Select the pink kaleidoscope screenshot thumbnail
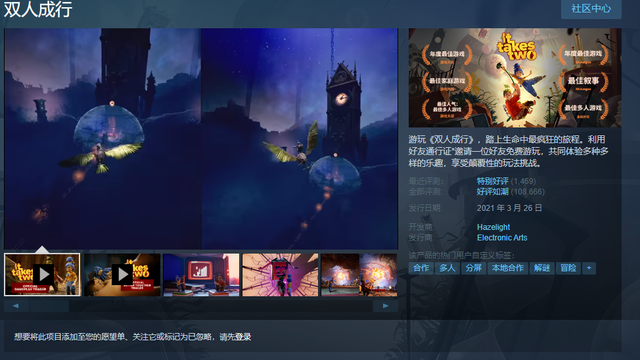The image size is (640, 360). pyautogui.click(x=280, y=275)
